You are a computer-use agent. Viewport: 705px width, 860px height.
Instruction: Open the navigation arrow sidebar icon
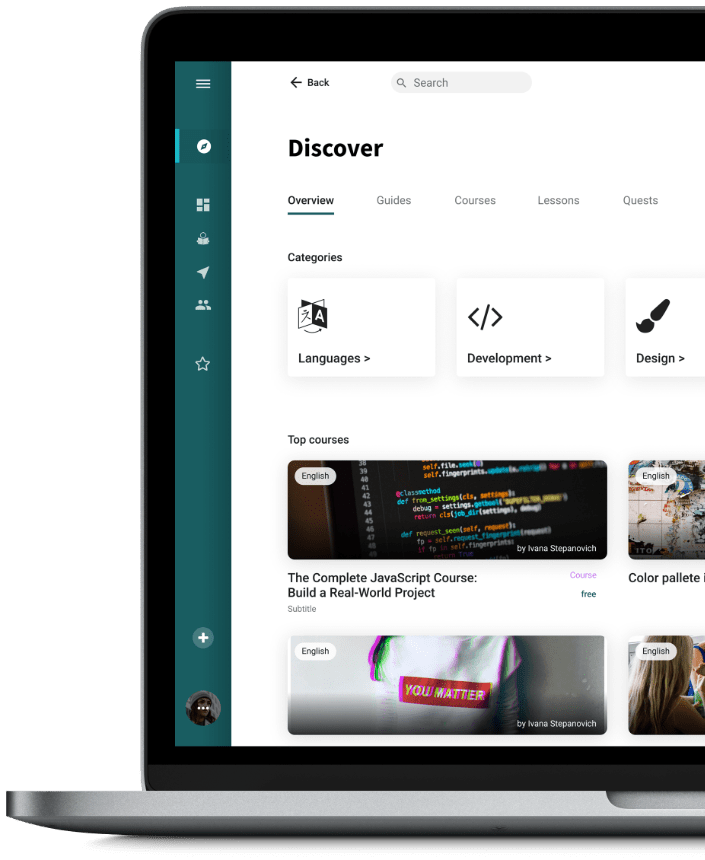203,272
